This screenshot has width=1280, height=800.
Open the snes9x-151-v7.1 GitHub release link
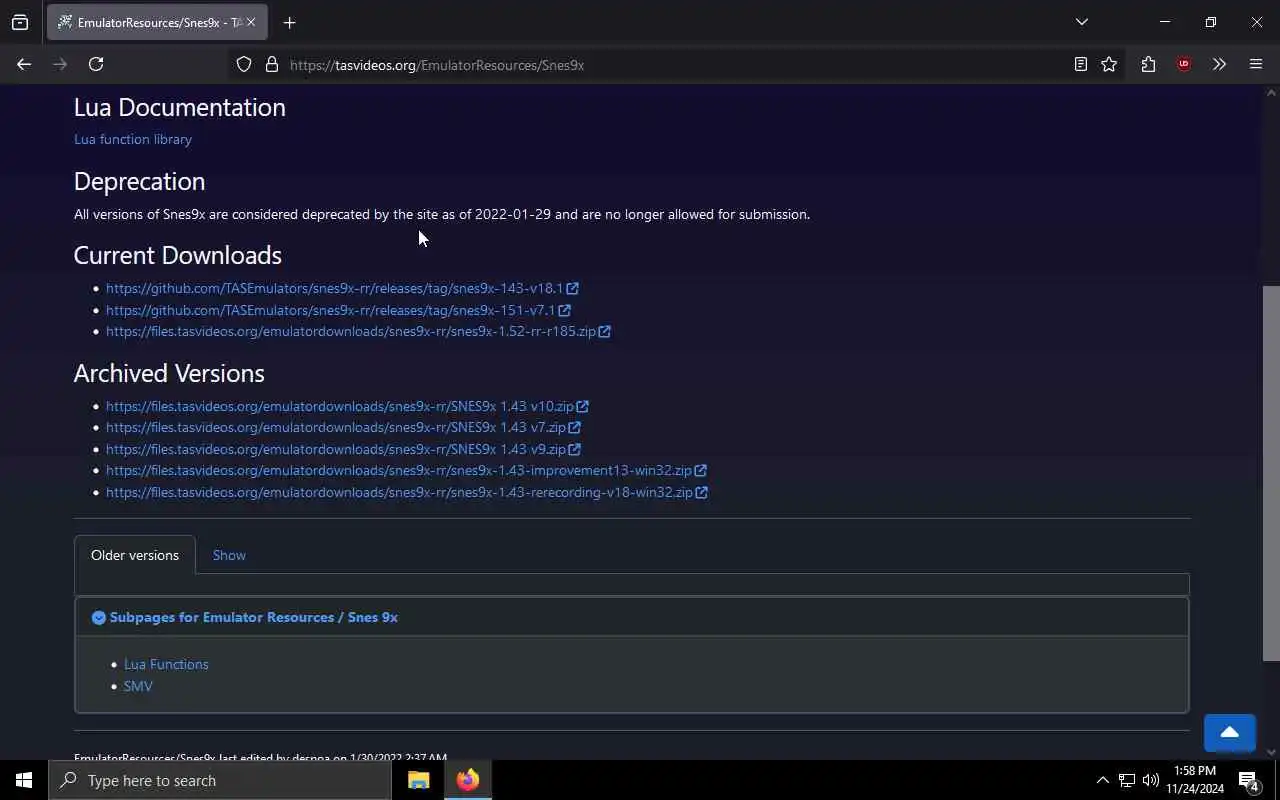coord(330,310)
